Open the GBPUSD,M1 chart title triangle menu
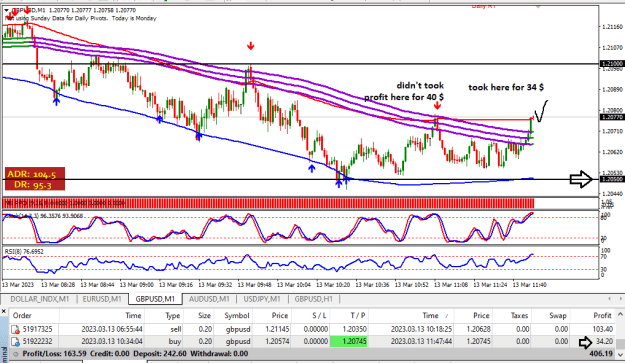The image size is (625, 363). point(6,10)
